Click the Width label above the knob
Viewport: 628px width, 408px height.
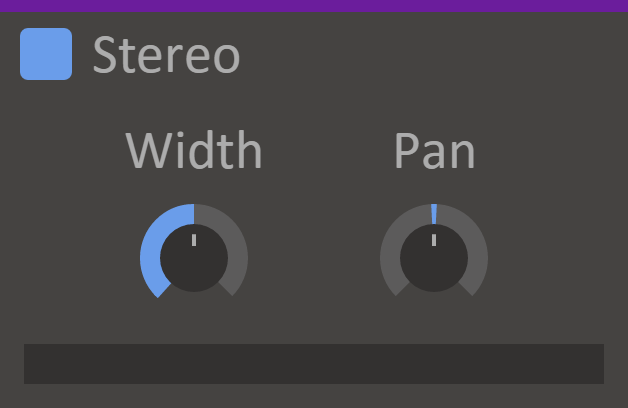pos(194,151)
